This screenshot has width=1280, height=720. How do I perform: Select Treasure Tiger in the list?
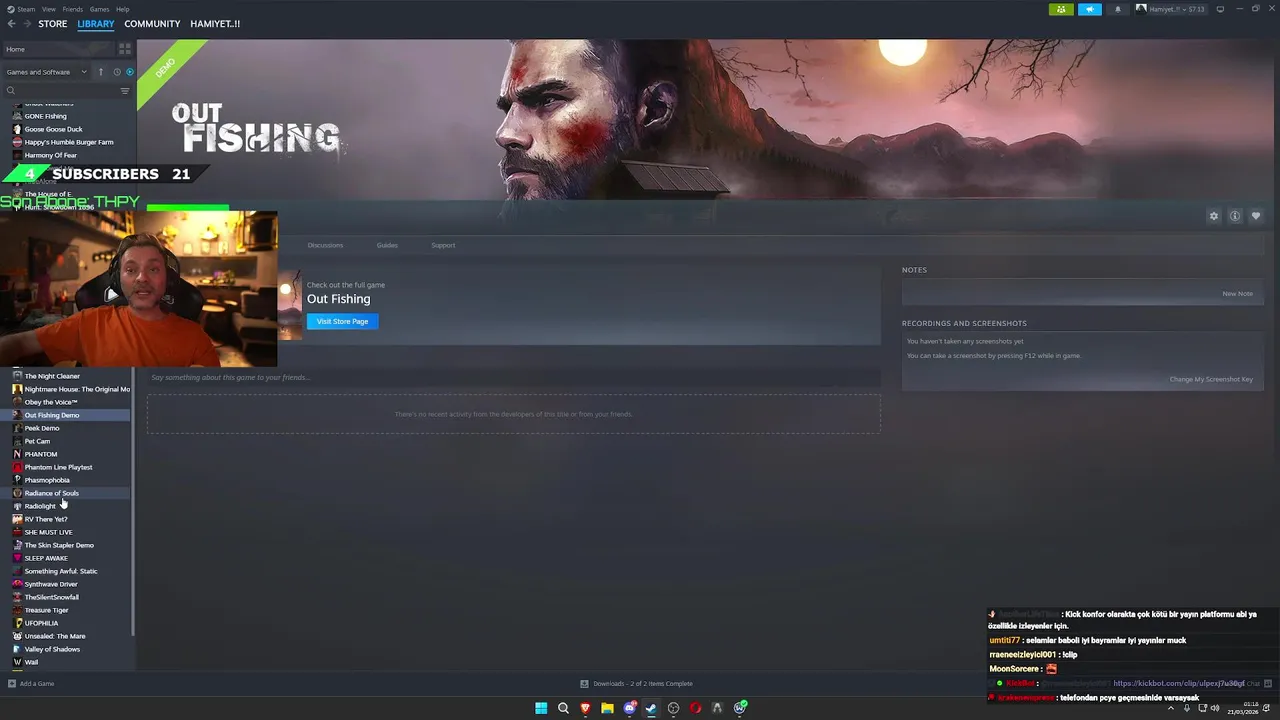[46, 610]
